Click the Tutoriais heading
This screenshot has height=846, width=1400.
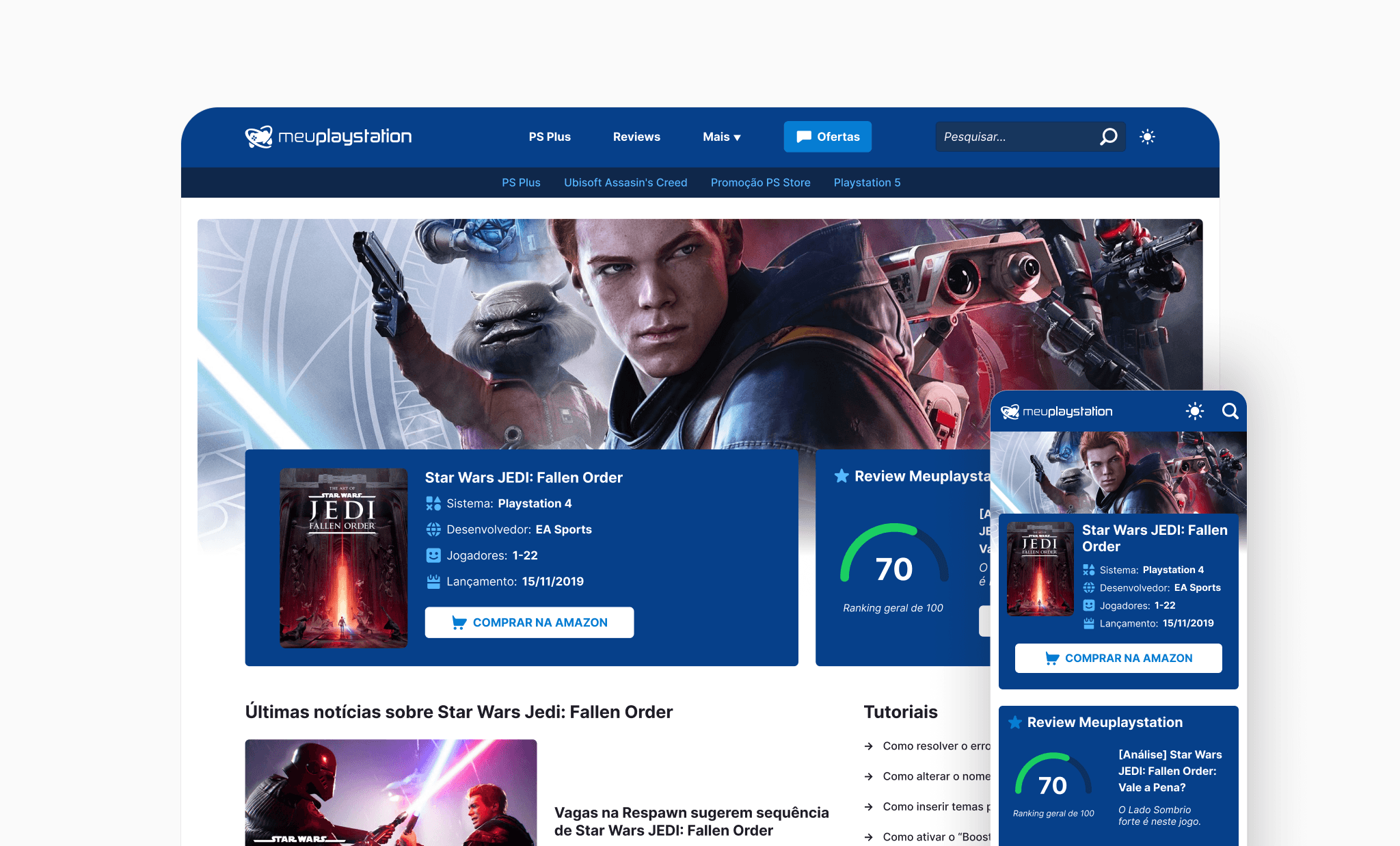[x=900, y=712]
